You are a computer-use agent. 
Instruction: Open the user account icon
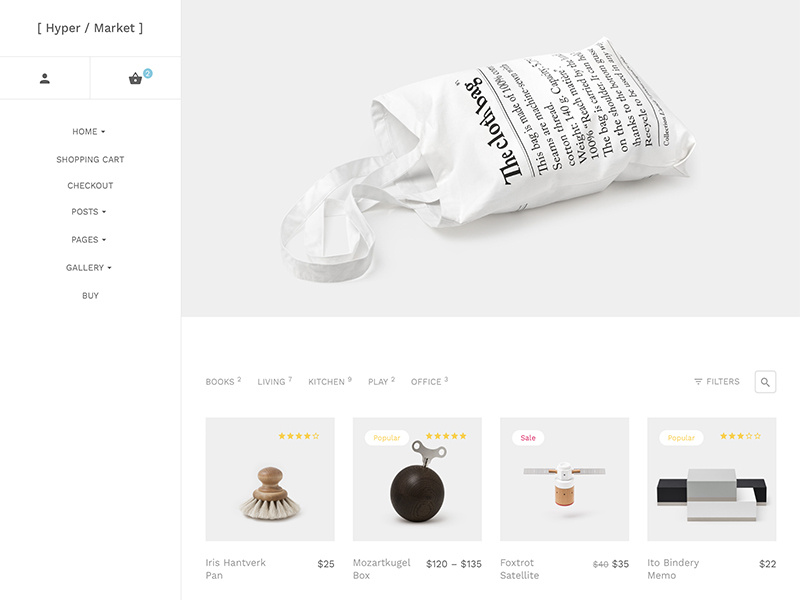(45, 79)
